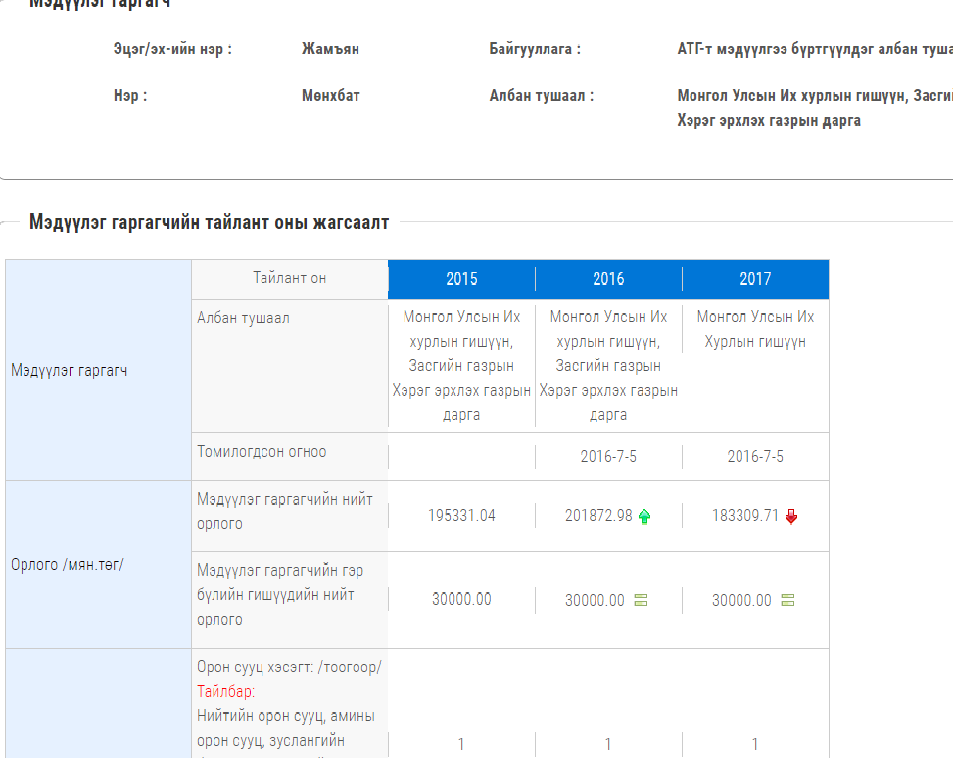The width and height of the screenshot is (953, 758).
Task: Click the 201872.98 income value for 2016
Action: [598, 516]
